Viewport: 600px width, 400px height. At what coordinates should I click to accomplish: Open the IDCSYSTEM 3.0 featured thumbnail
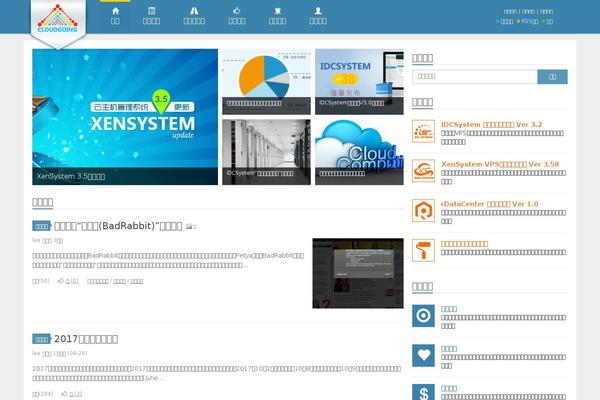[359, 82]
